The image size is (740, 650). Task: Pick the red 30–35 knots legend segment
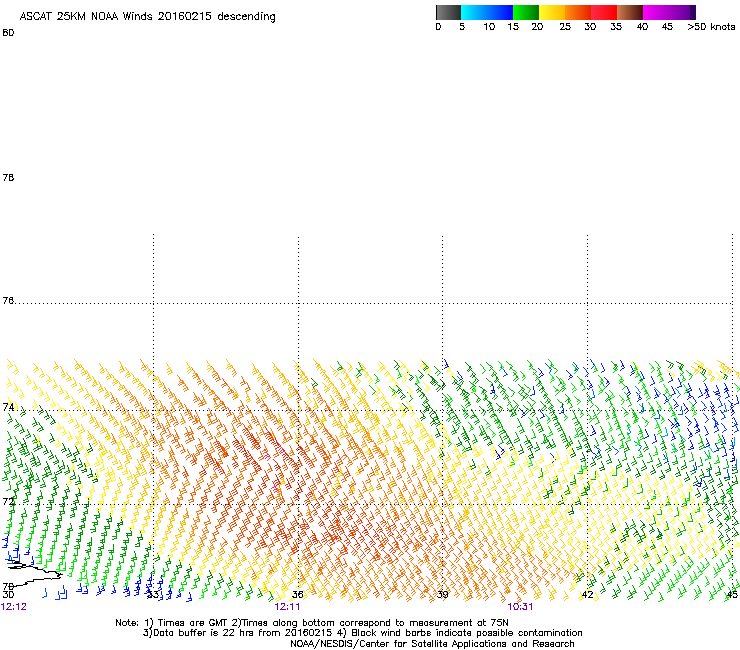(x=604, y=12)
